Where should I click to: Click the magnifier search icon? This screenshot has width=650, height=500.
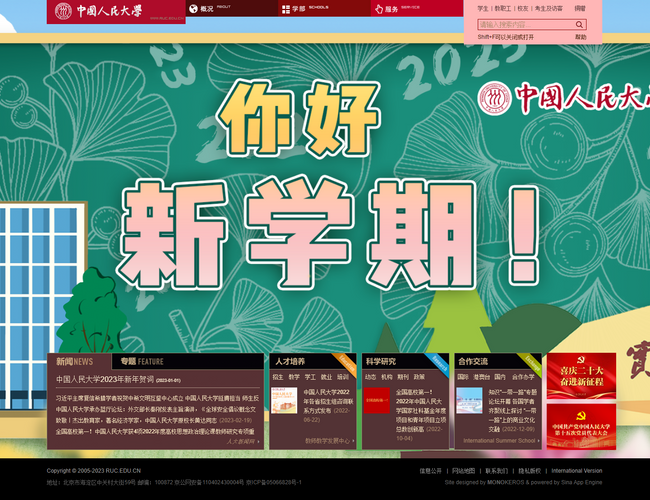click(579, 24)
